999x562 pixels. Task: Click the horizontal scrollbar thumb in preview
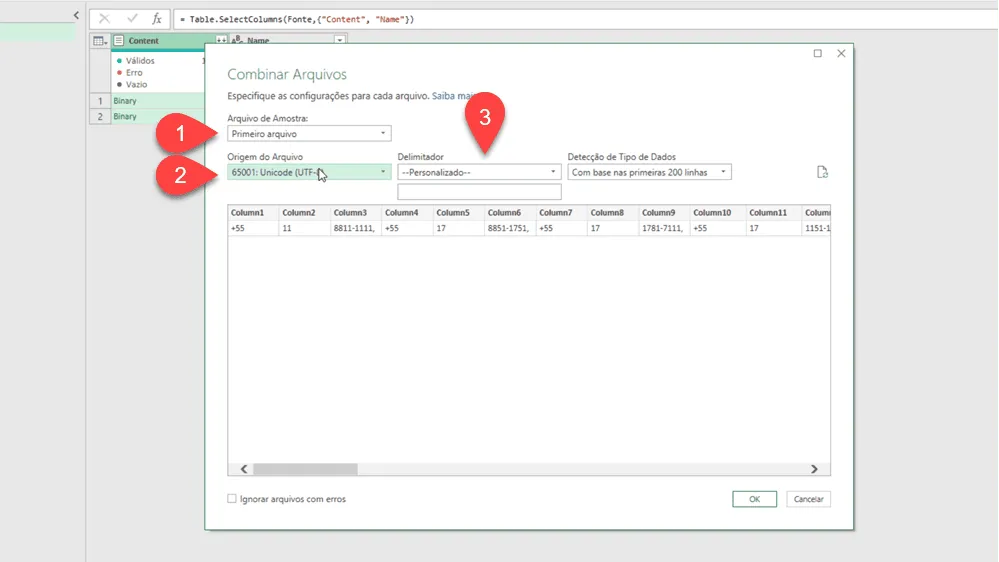pos(305,469)
